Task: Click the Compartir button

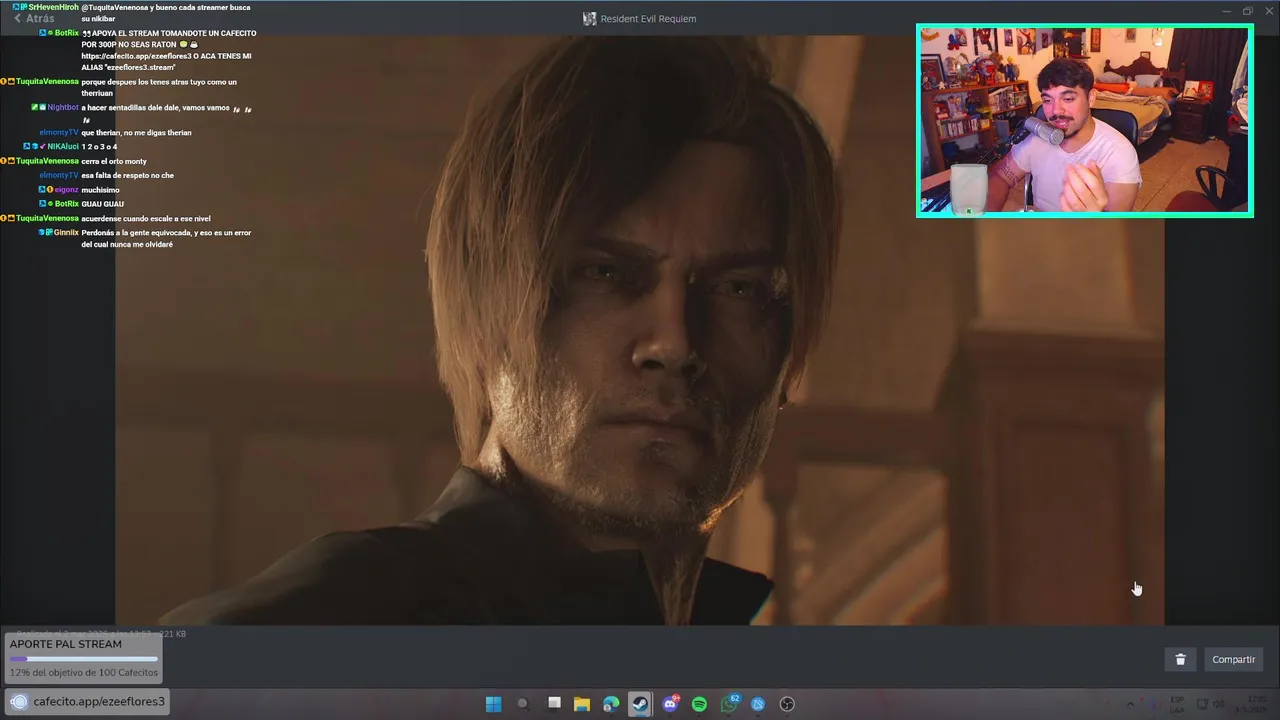Action: click(1233, 659)
